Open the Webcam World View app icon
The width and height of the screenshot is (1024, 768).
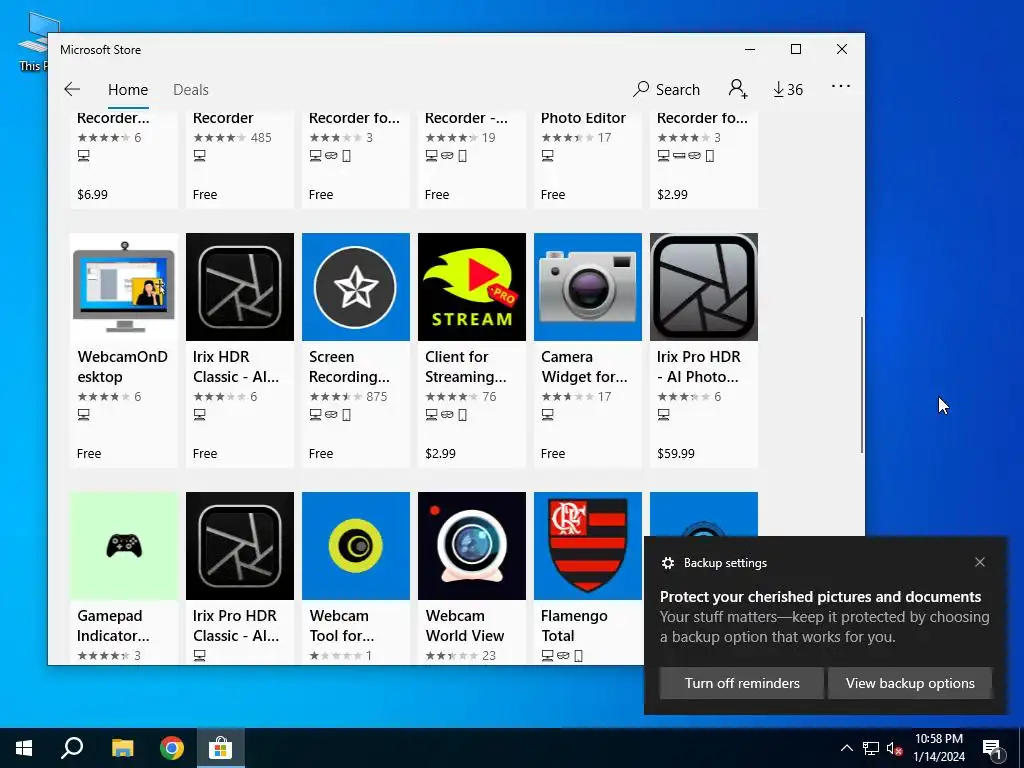coord(472,546)
